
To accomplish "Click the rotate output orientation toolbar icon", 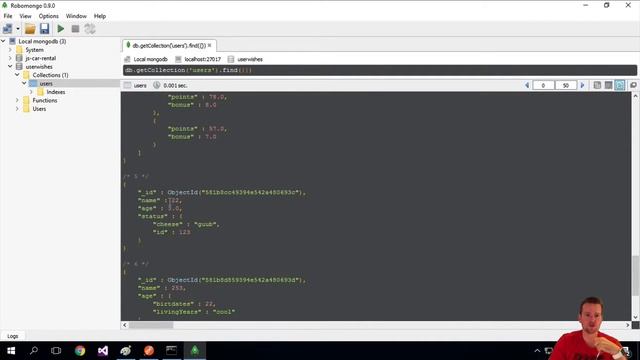I will click(89, 29).
